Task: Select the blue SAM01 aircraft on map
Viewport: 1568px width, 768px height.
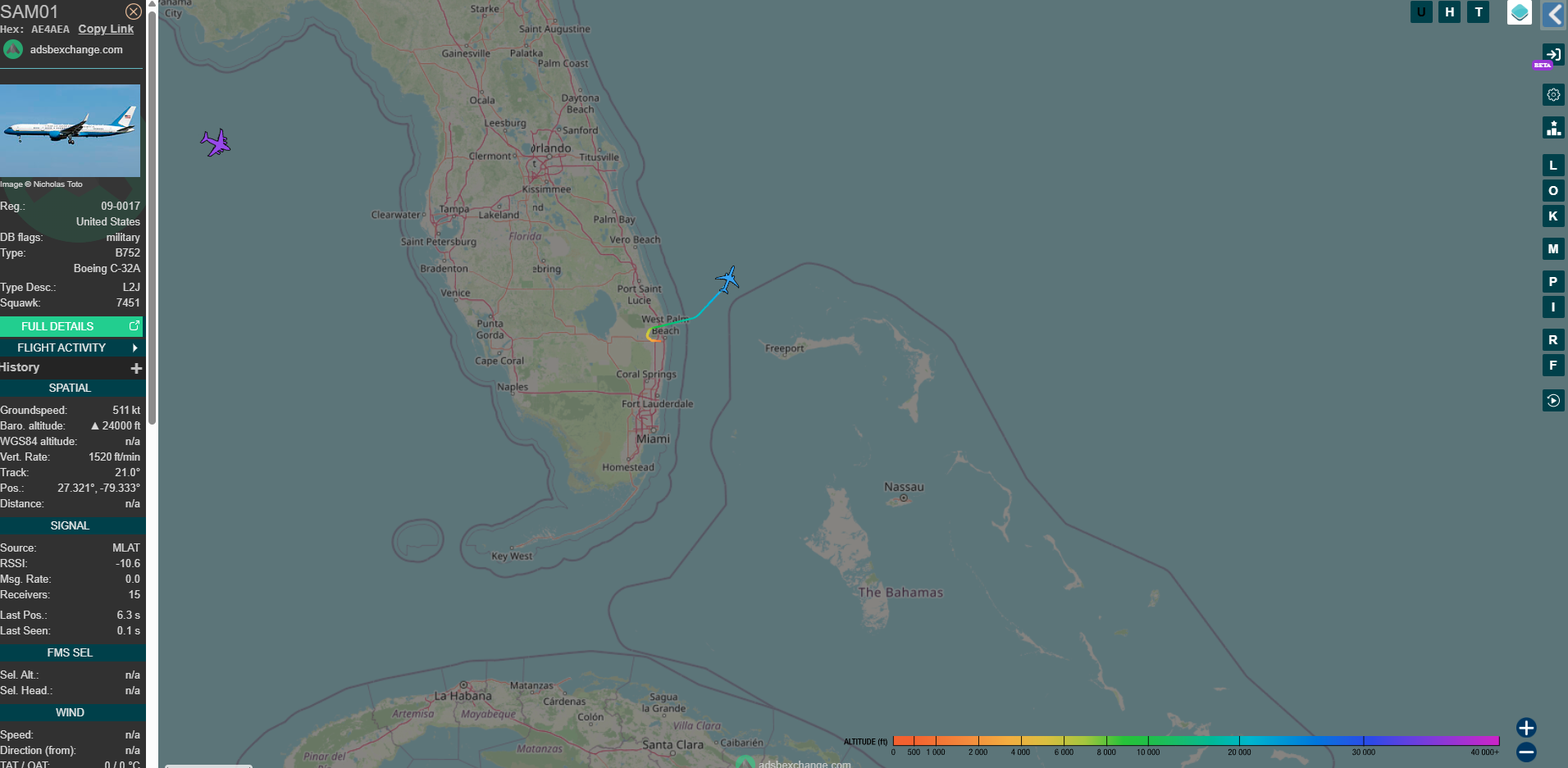Action: 727,279
